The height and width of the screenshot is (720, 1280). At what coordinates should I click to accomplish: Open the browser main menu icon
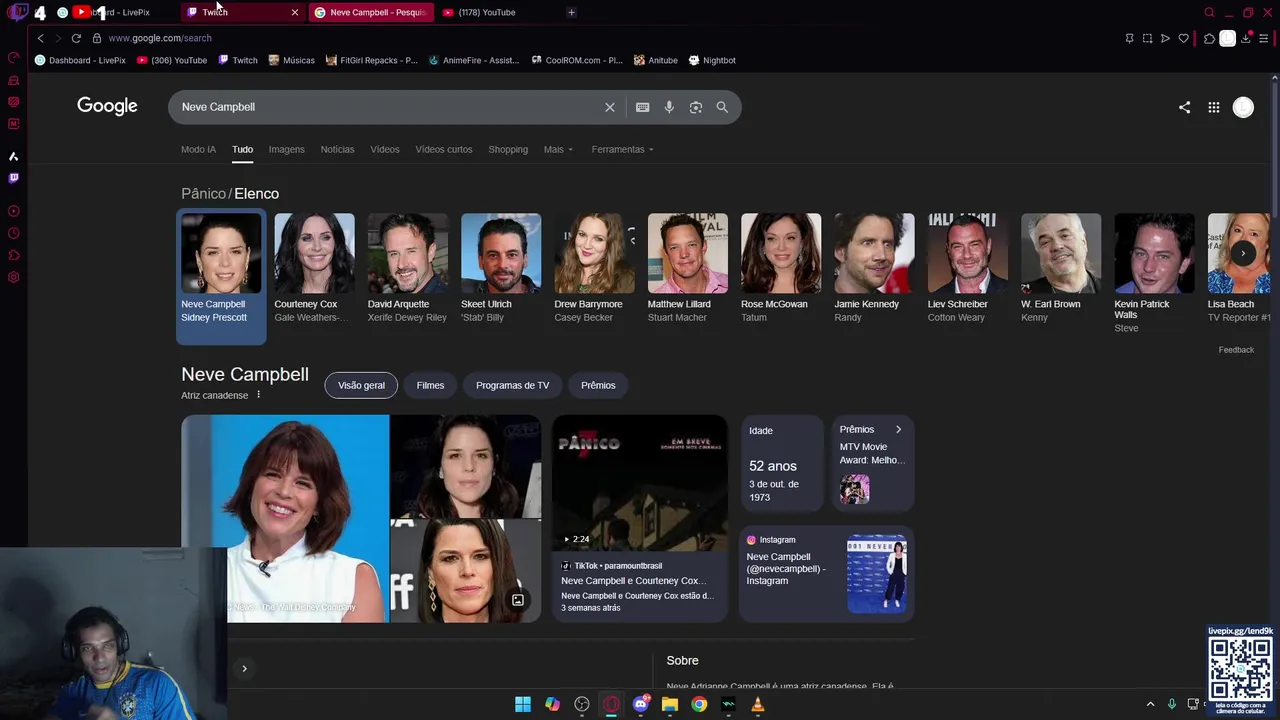[1264, 38]
